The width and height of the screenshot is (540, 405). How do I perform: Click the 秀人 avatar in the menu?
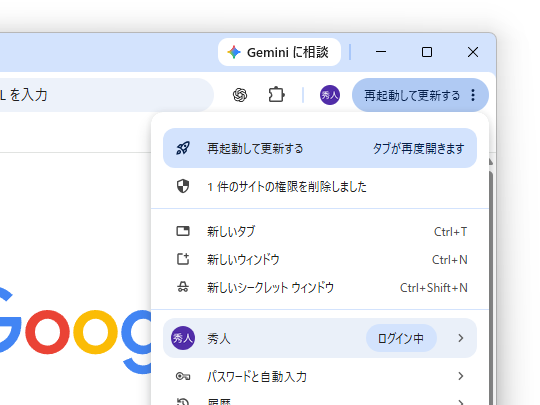pos(183,338)
